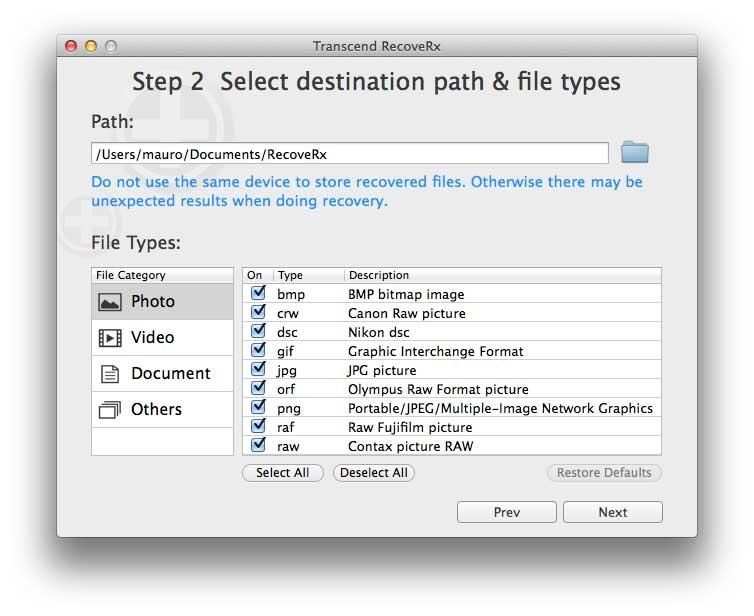The width and height of the screenshot is (754, 616).
Task: Select the Others stacked windows icon
Action: (x=110, y=410)
